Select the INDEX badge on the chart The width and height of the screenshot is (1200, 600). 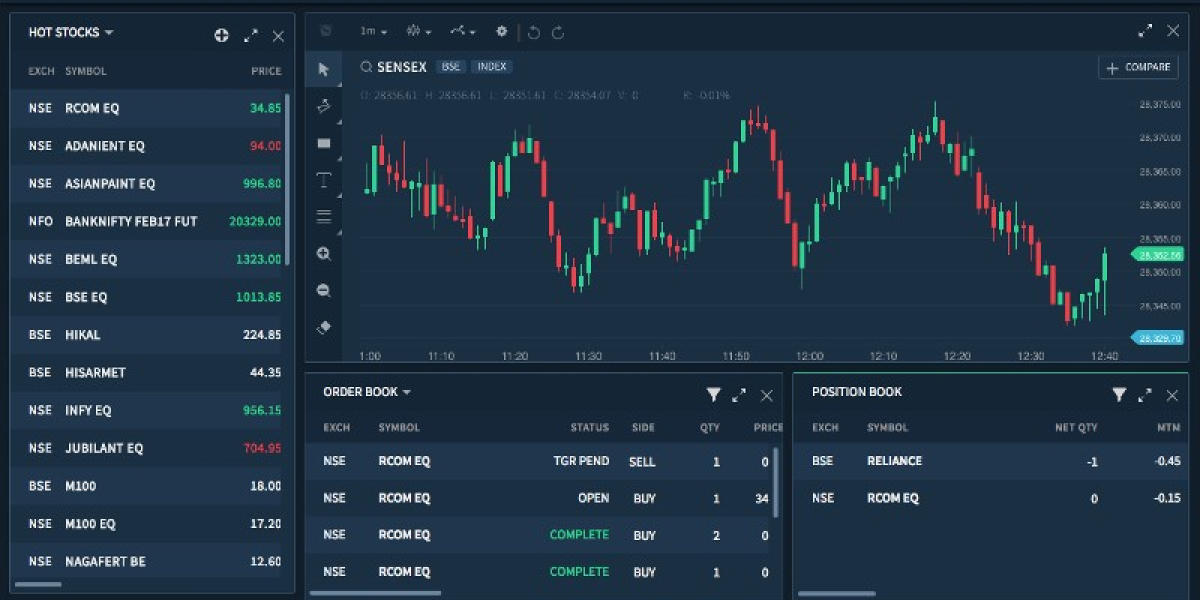coord(492,67)
